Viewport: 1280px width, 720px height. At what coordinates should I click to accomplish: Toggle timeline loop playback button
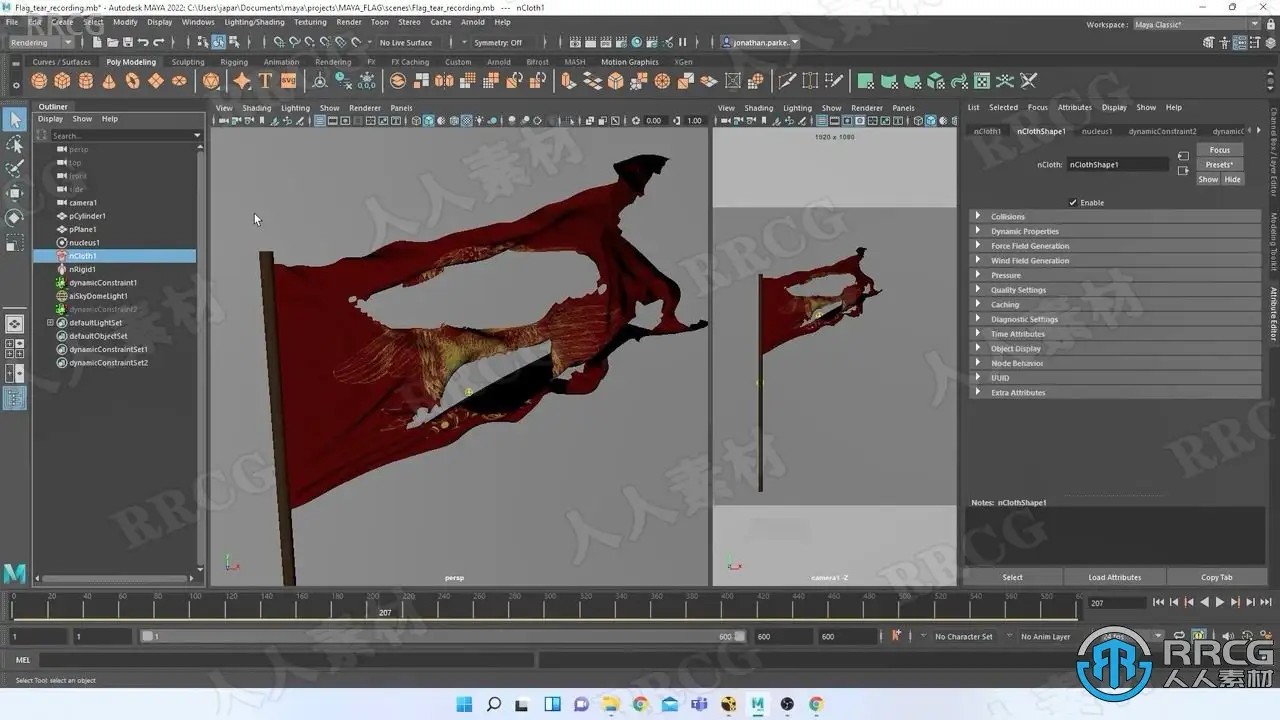(1181, 636)
